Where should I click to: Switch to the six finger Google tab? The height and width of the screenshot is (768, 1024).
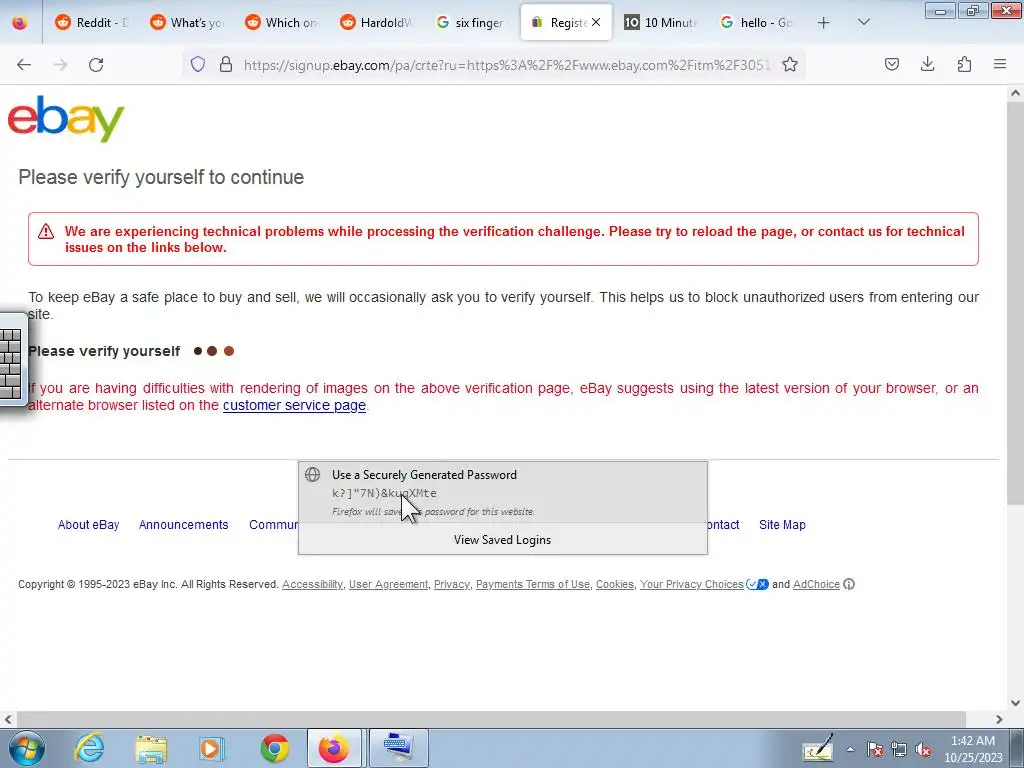(x=472, y=22)
